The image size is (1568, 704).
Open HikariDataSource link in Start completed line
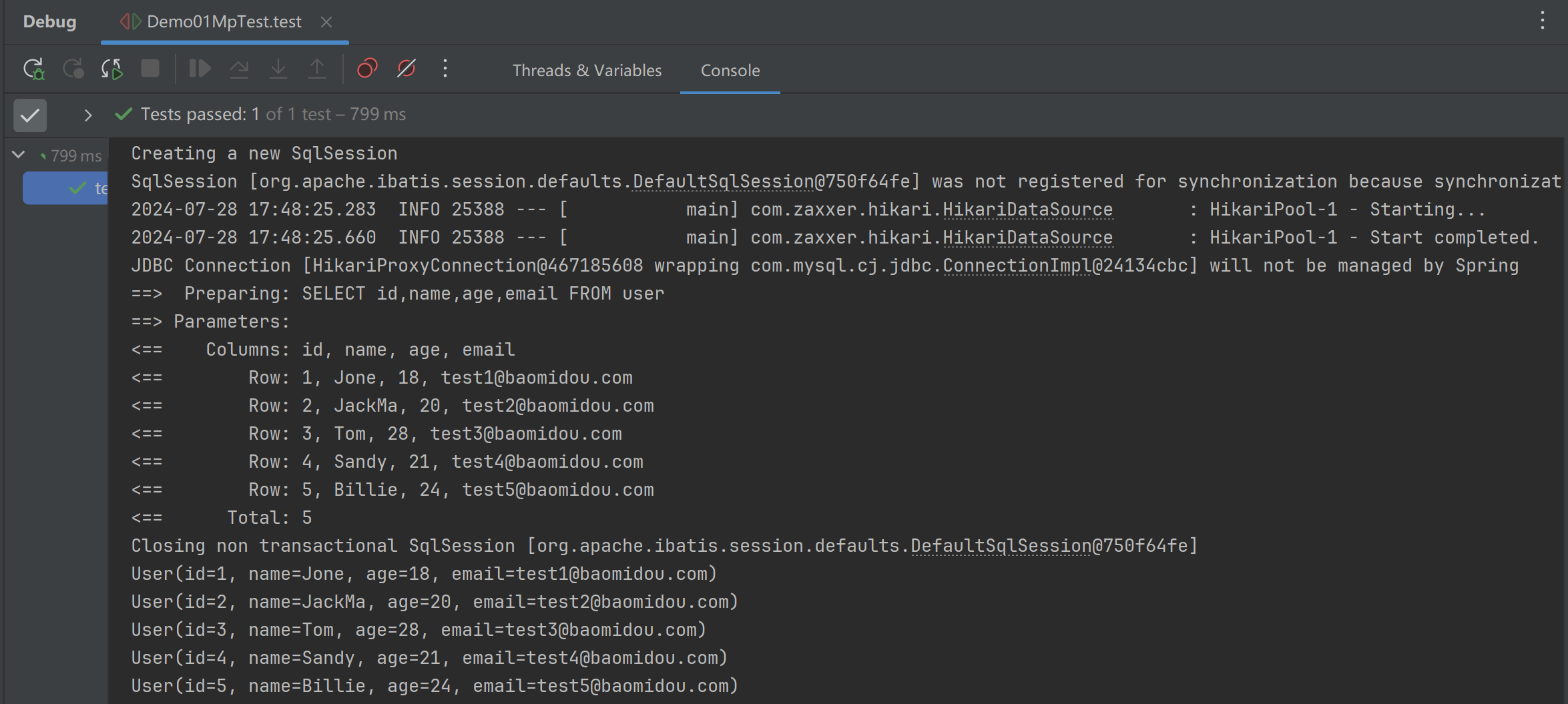pos(1028,238)
